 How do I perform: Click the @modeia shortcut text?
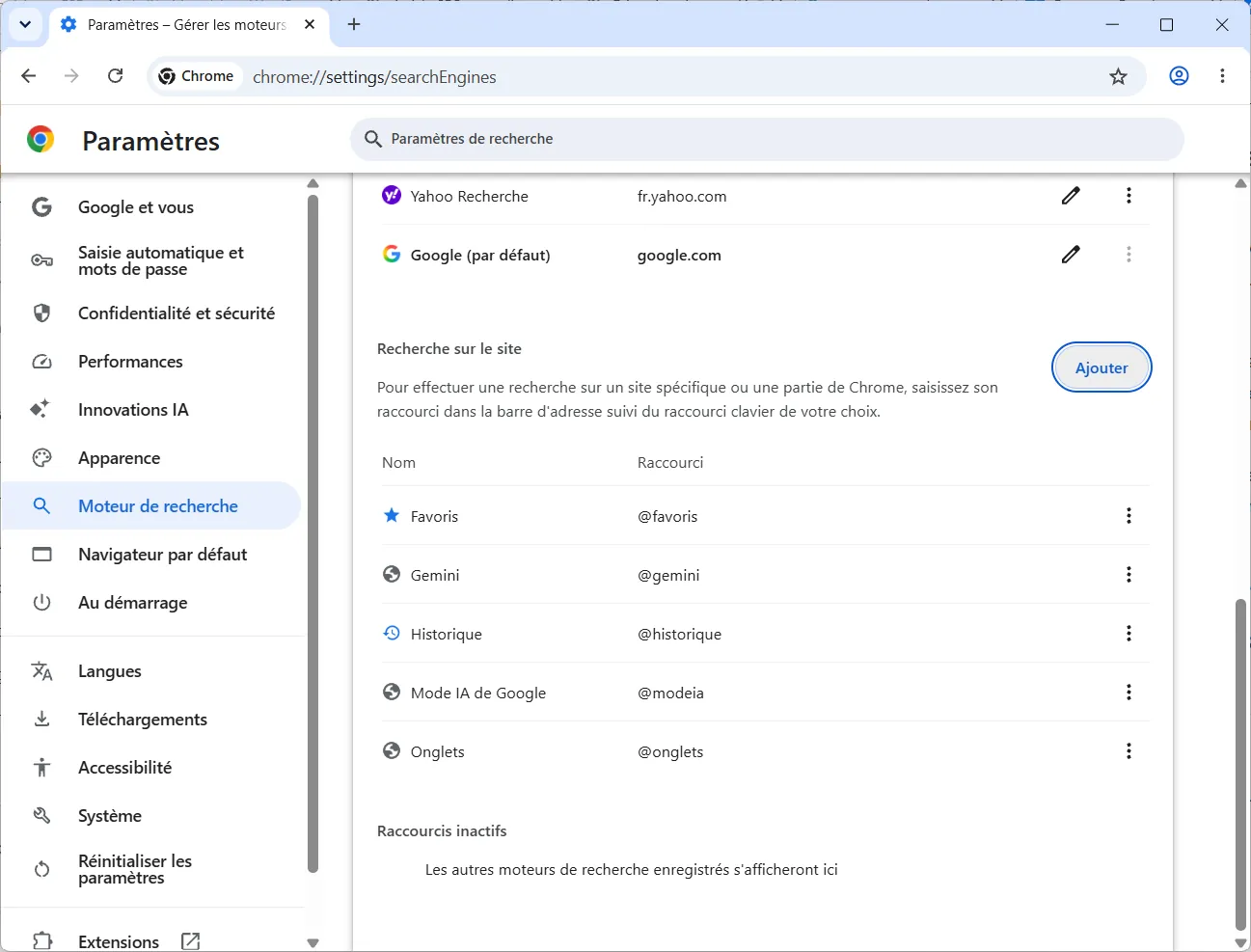670,694
